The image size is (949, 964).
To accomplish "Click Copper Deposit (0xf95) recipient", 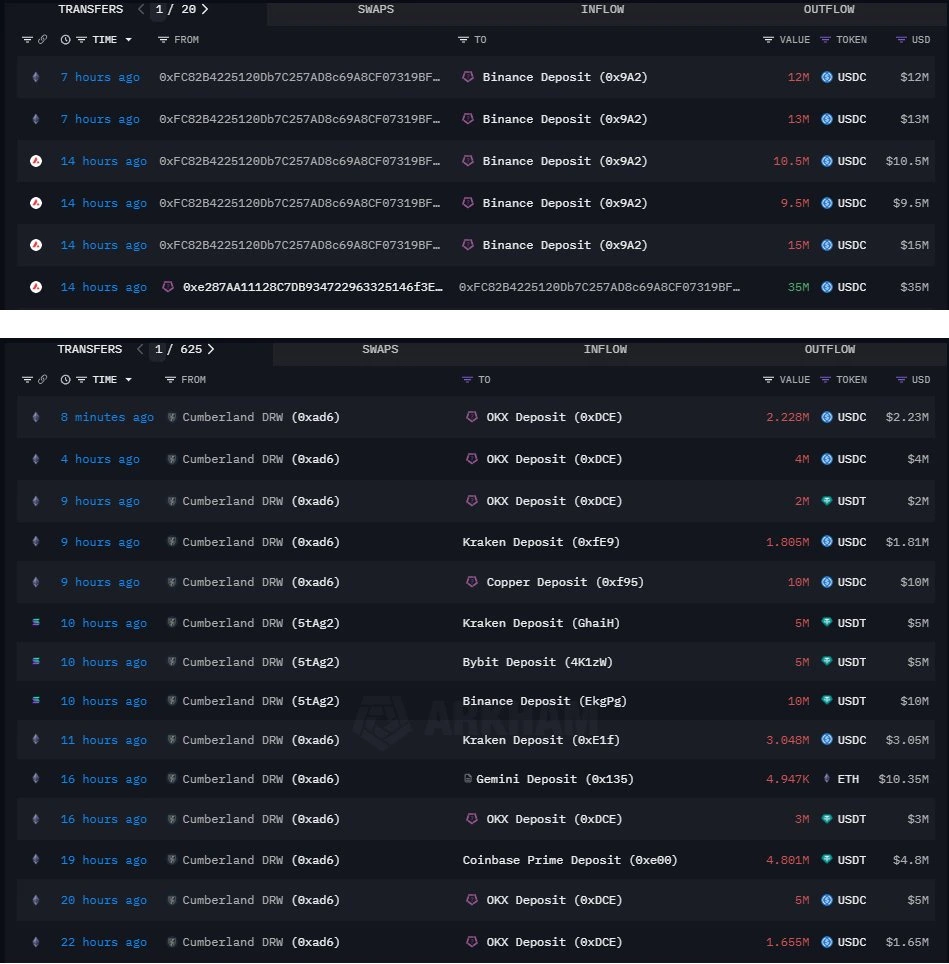I will click(565, 582).
